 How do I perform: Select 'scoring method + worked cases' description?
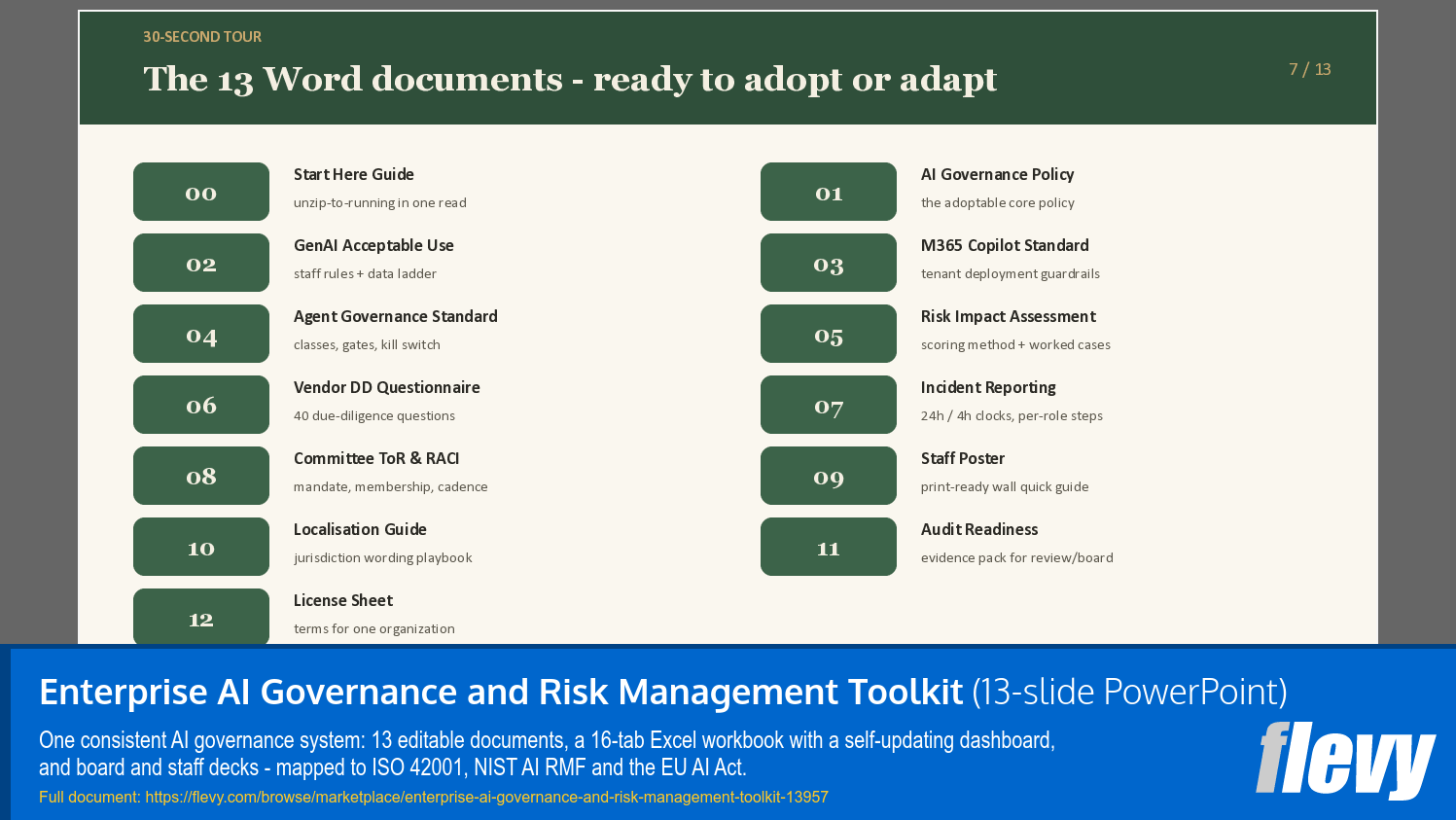click(x=1015, y=344)
